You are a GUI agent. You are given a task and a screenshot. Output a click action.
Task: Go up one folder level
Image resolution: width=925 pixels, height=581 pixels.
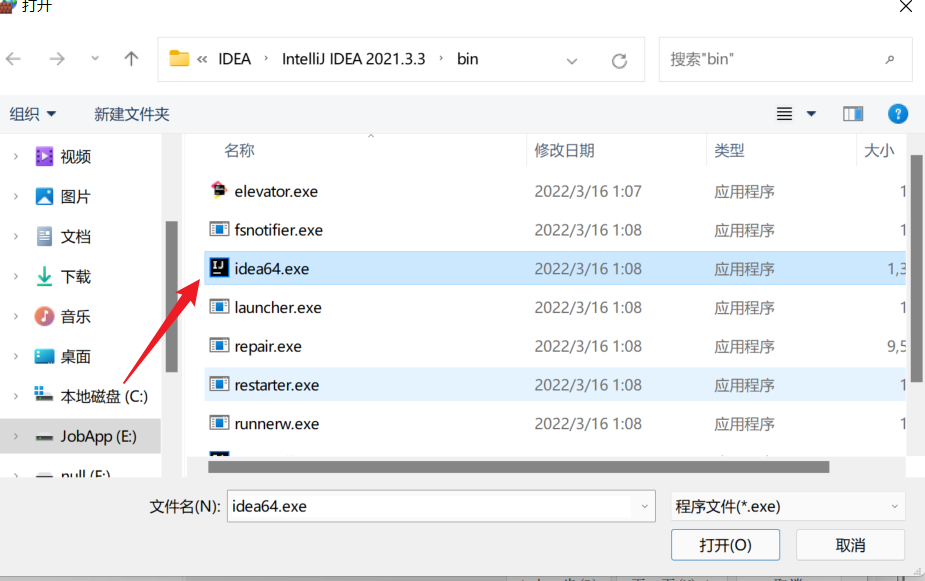(x=131, y=58)
